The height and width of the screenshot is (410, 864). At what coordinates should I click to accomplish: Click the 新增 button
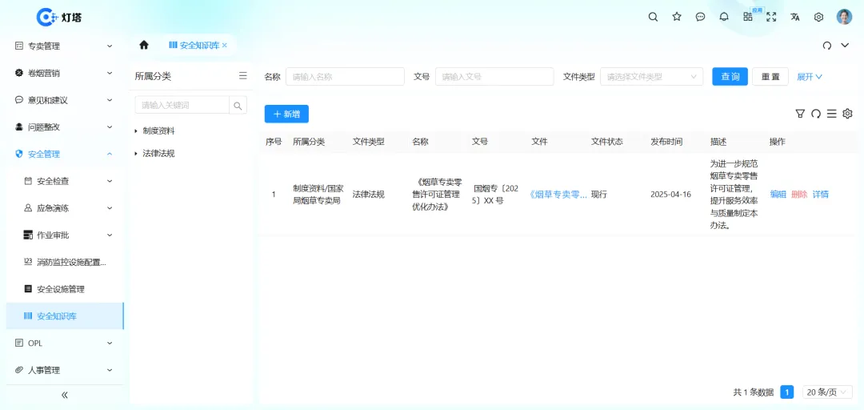coord(287,114)
